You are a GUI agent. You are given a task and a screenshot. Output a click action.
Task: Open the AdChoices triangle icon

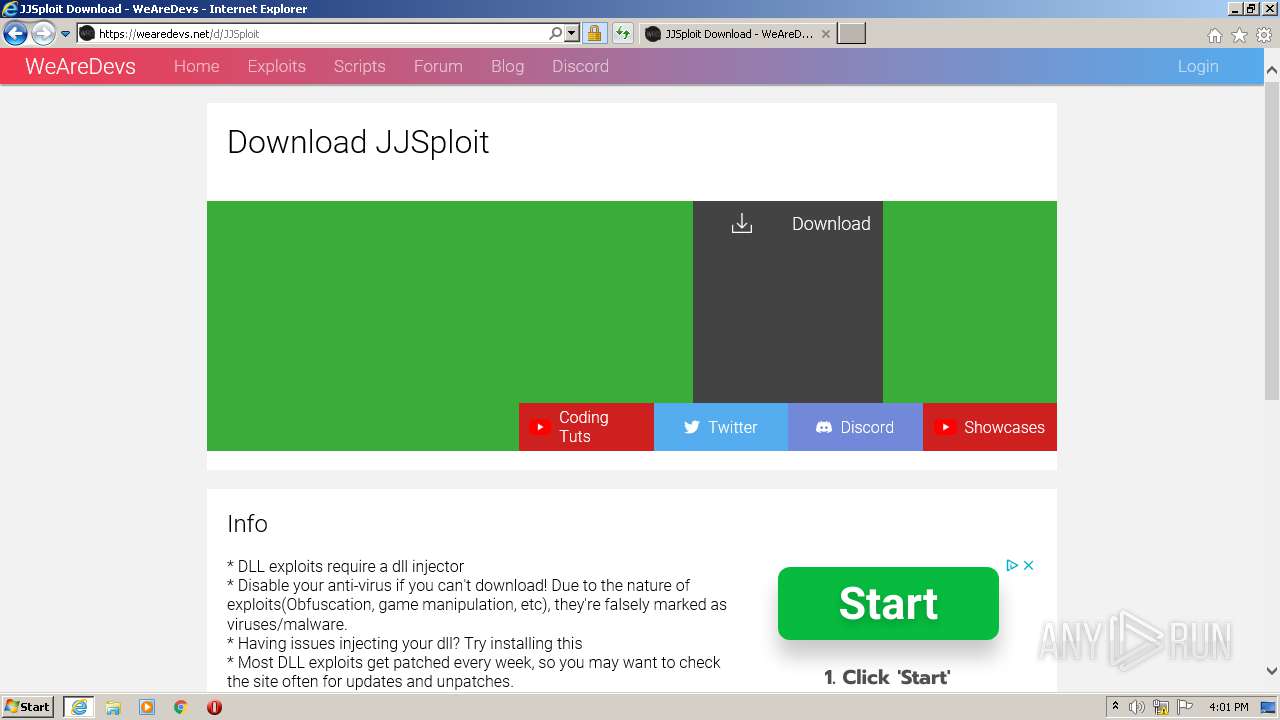(x=1012, y=566)
